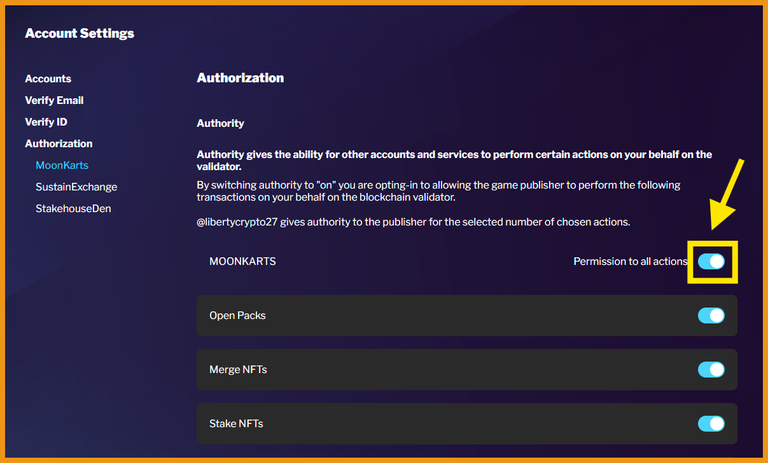Image resolution: width=768 pixels, height=463 pixels.
Task: Click the MOONKARTS label
Action: pos(242,261)
